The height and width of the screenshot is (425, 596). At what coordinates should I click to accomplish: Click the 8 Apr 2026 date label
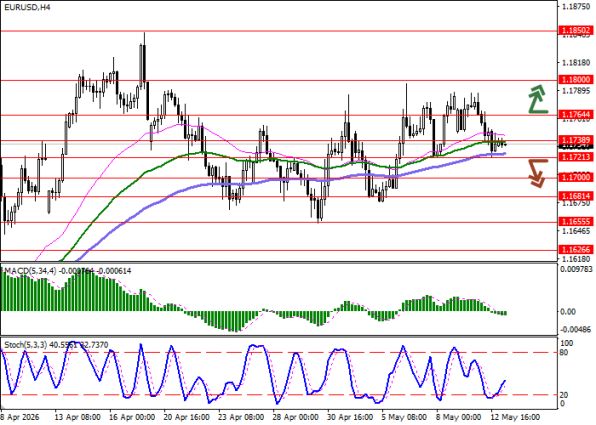19,417
